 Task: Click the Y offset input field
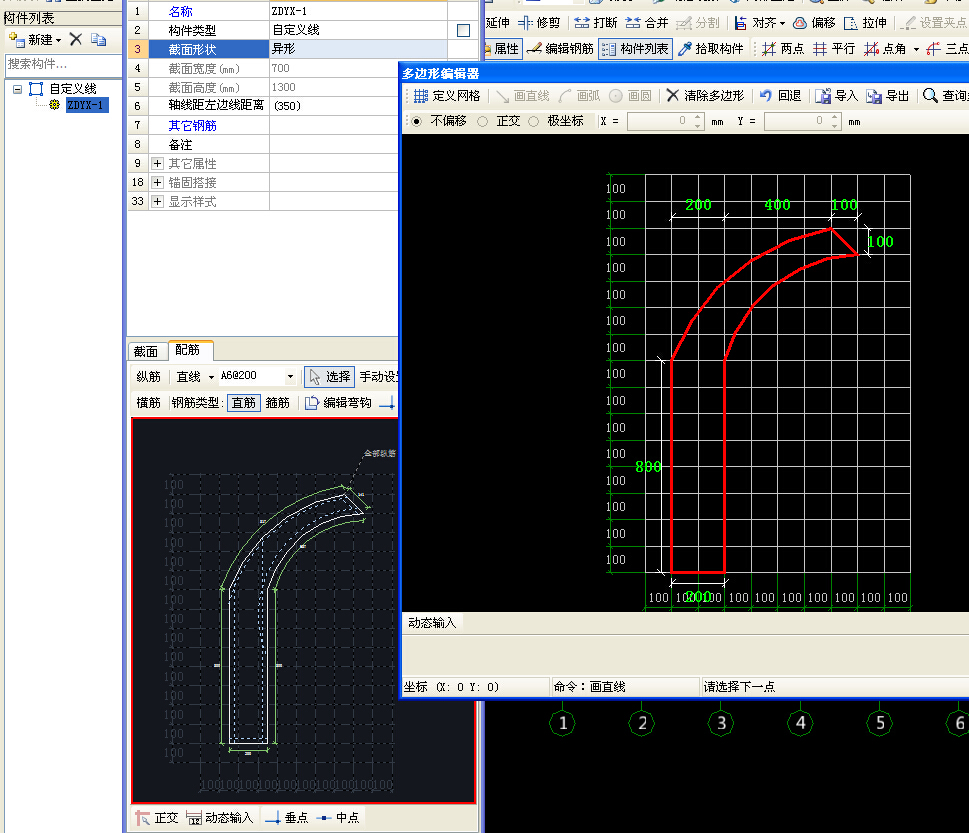click(x=797, y=121)
